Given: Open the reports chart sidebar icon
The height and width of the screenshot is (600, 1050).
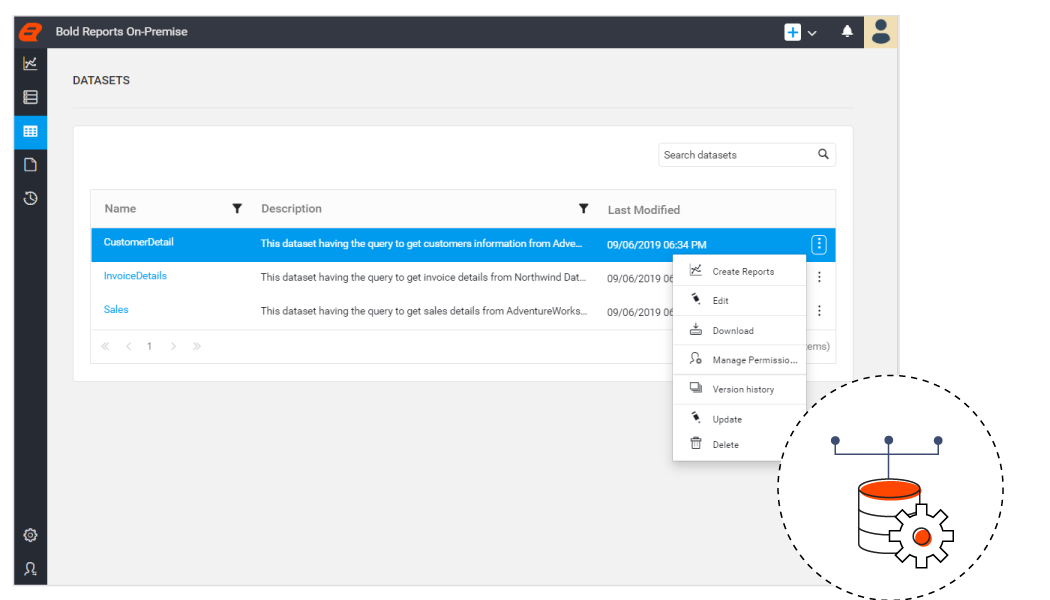Looking at the screenshot, I should coord(30,64).
